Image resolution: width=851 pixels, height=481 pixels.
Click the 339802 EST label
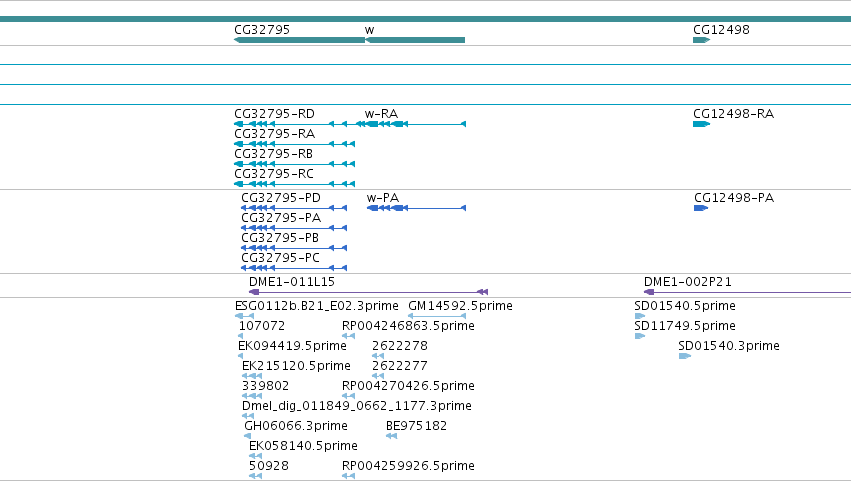click(265, 387)
